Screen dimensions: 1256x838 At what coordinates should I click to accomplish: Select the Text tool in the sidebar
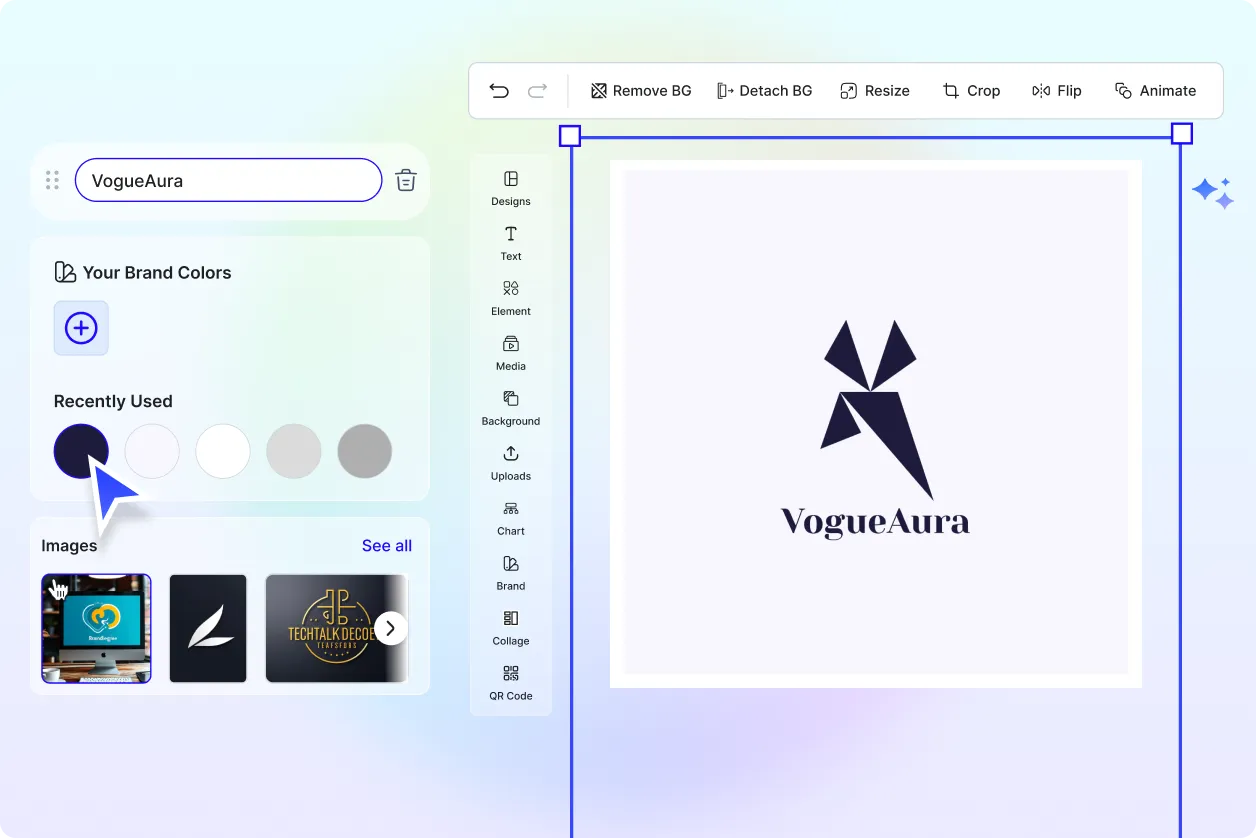tap(511, 242)
